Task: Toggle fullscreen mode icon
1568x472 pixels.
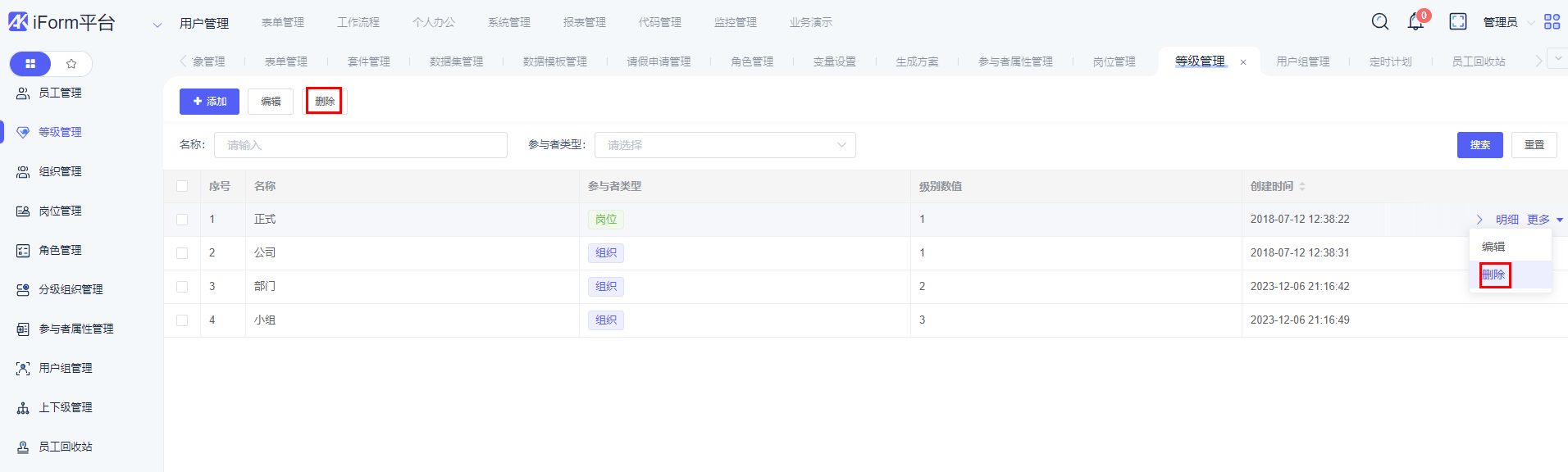Action: (x=1458, y=22)
